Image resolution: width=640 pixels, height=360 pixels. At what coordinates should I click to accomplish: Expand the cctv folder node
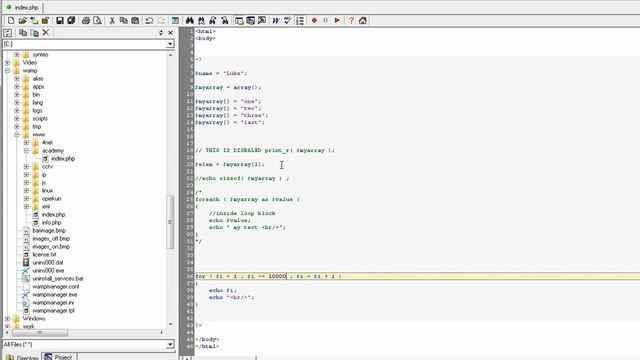coord(27,167)
